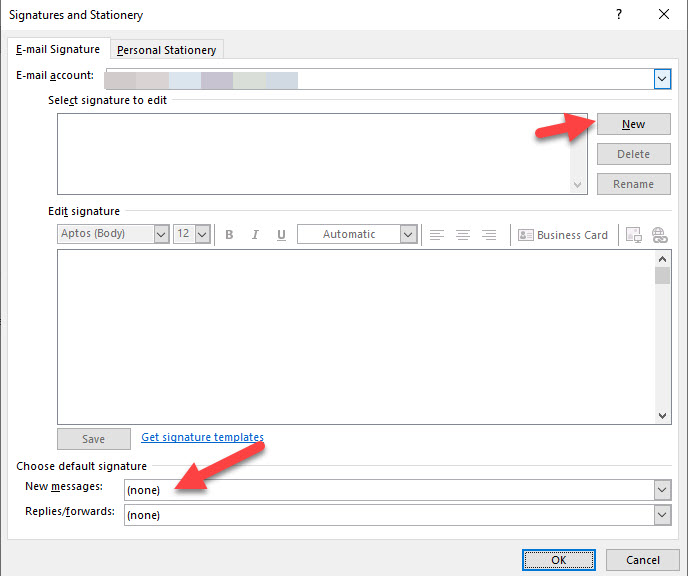Switch to the Personal Stationery tab
This screenshot has height=576, width=688.
[x=167, y=50]
